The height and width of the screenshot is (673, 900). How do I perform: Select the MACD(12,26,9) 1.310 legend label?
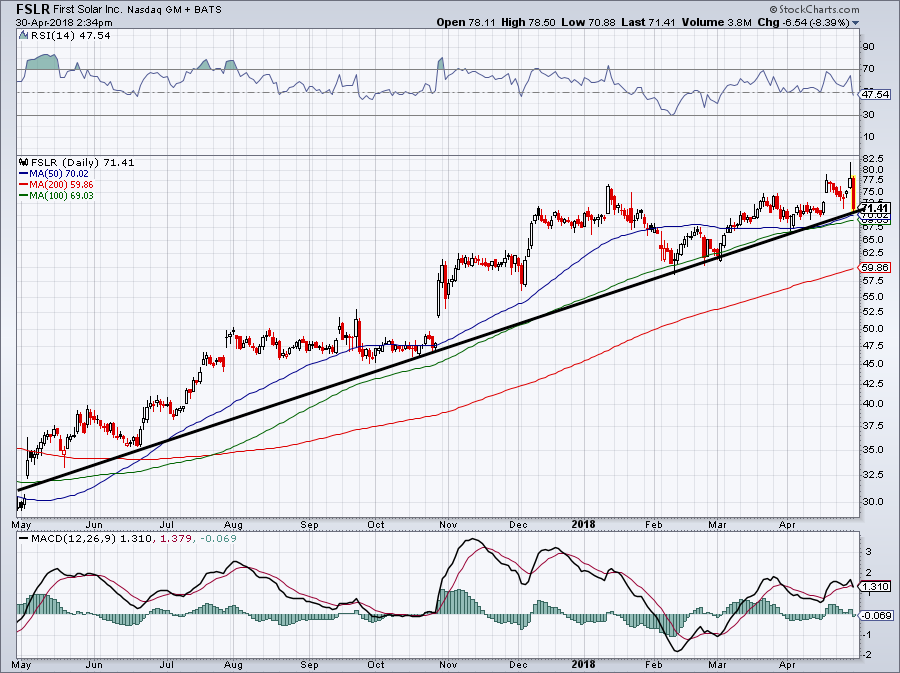click(x=91, y=539)
